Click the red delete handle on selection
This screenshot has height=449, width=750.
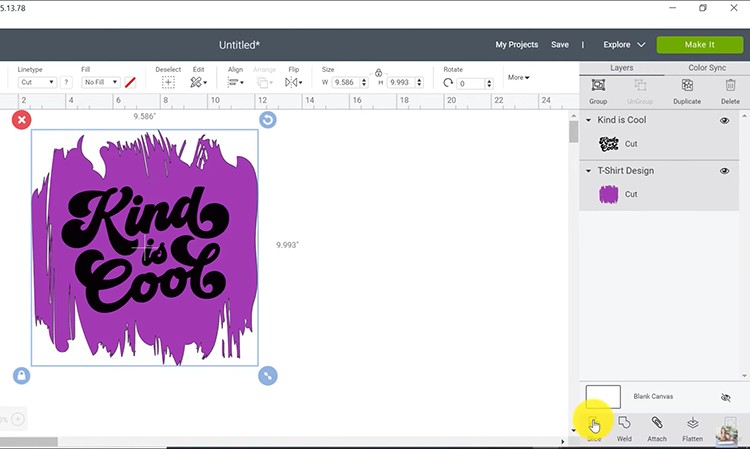click(22, 120)
